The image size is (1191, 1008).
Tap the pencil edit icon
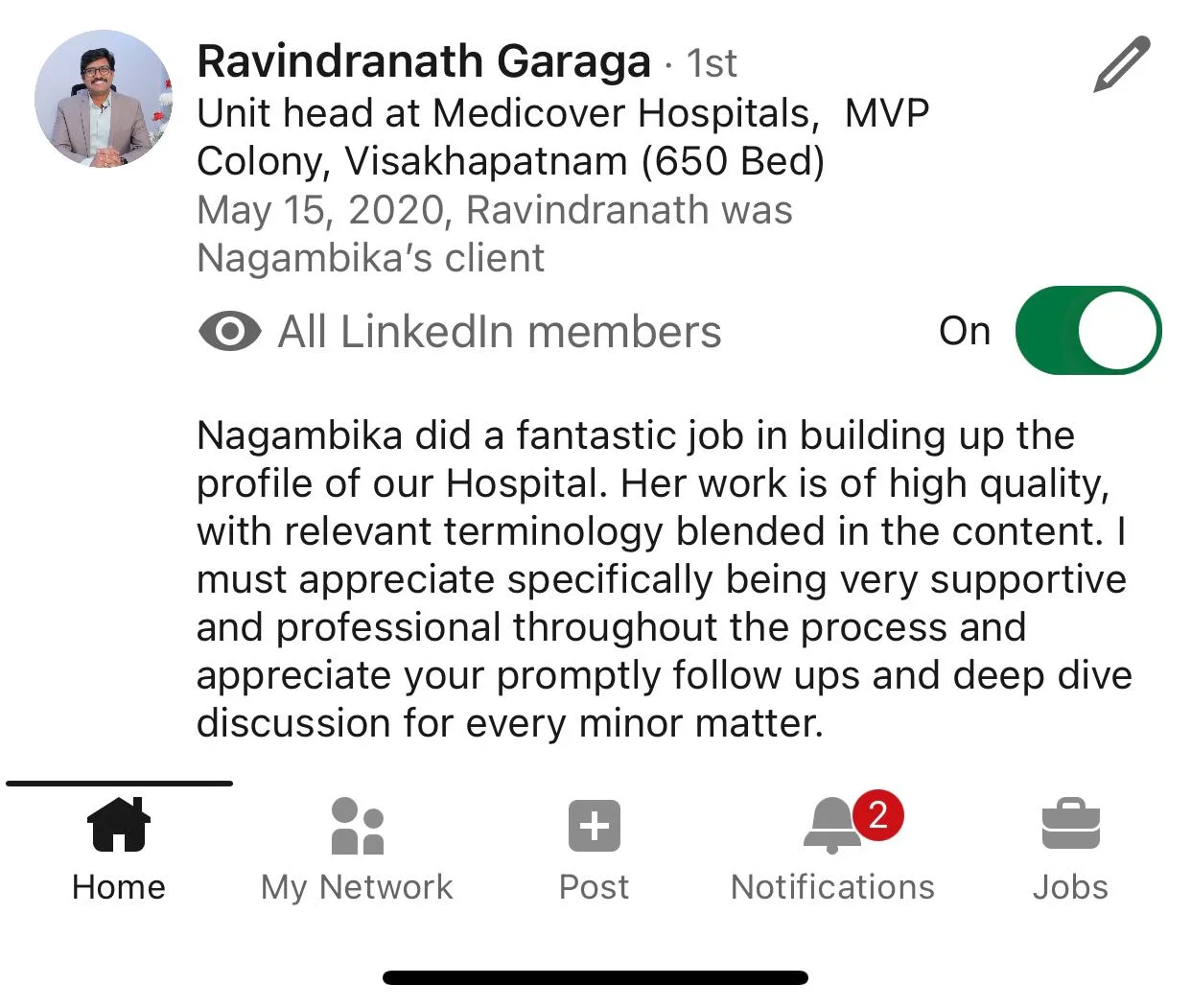click(1120, 64)
